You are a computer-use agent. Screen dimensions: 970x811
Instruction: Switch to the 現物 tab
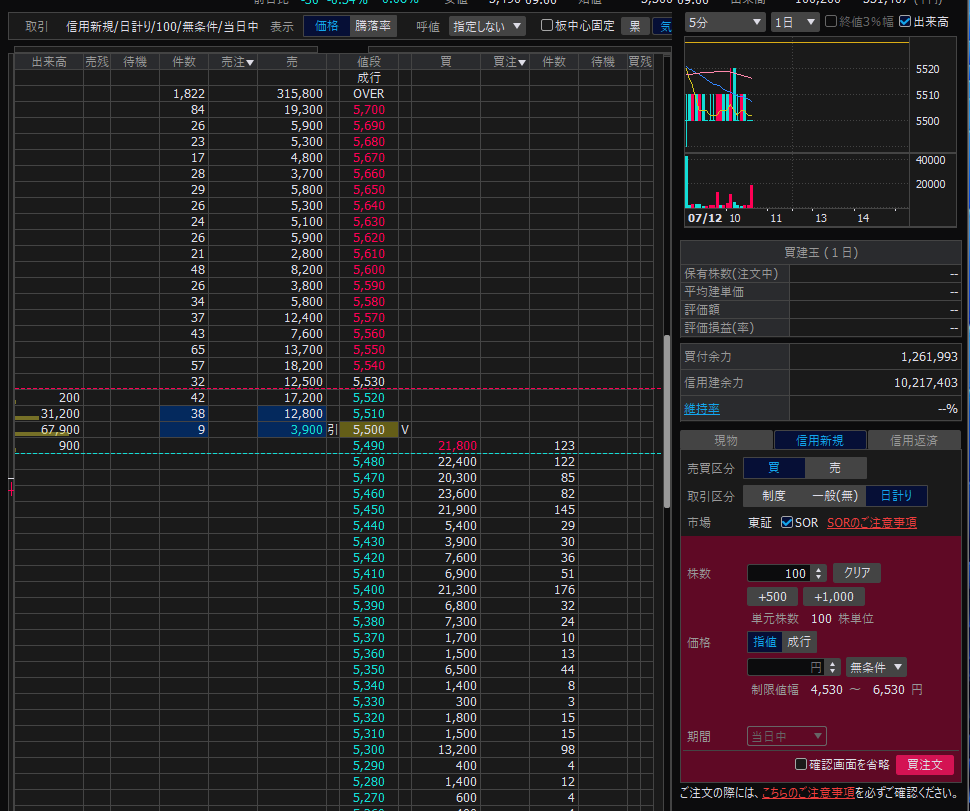(726, 440)
